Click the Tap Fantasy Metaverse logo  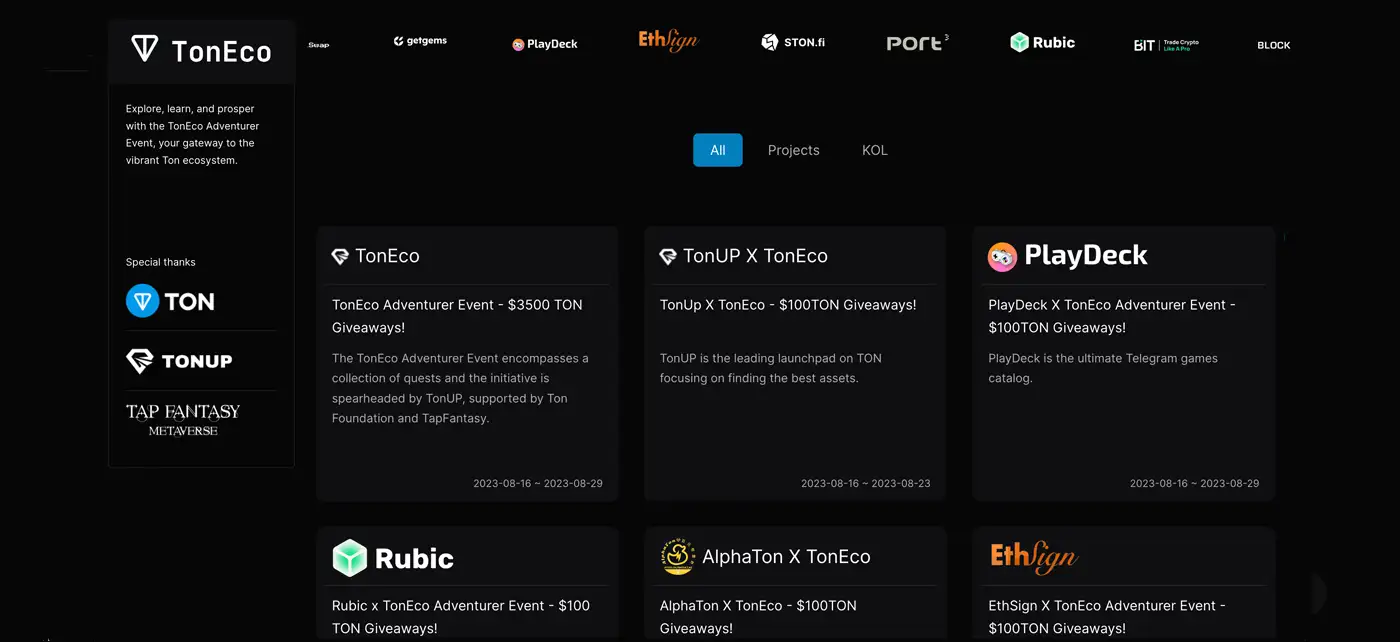(x=183, y=420)
